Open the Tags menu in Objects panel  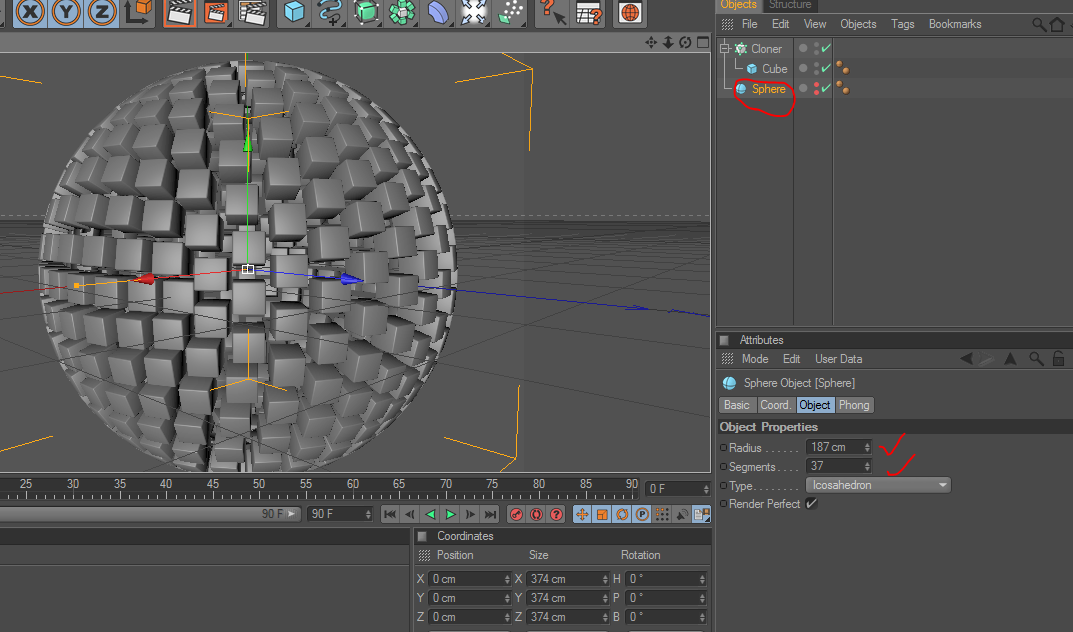[x=902, y=24]
